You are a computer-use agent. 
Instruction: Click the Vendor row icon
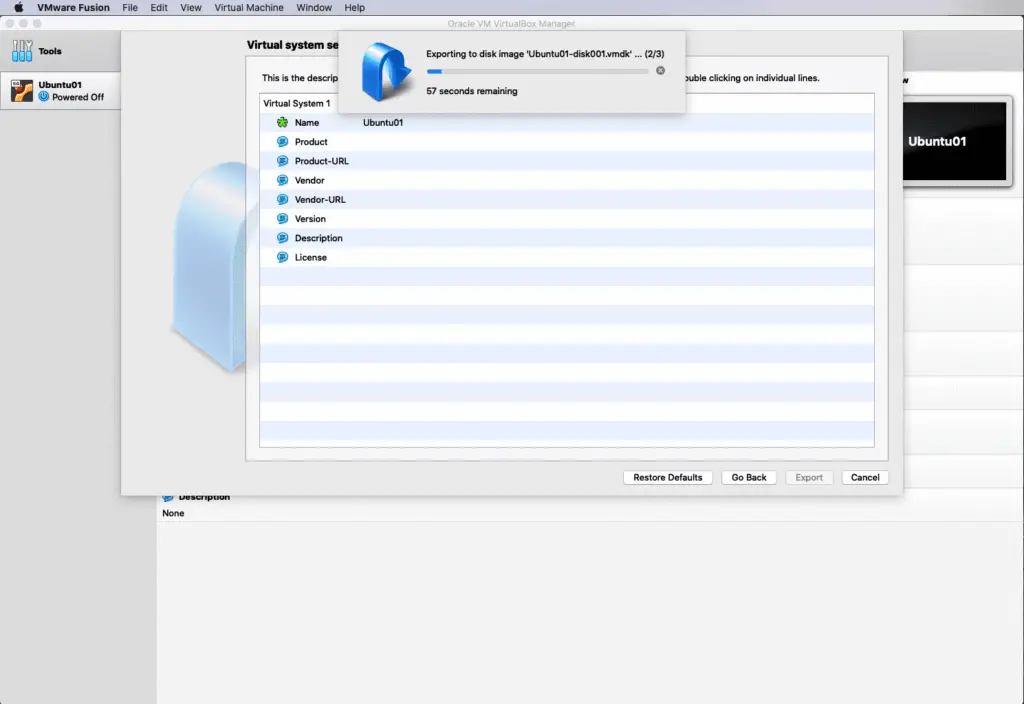point(282,180)
